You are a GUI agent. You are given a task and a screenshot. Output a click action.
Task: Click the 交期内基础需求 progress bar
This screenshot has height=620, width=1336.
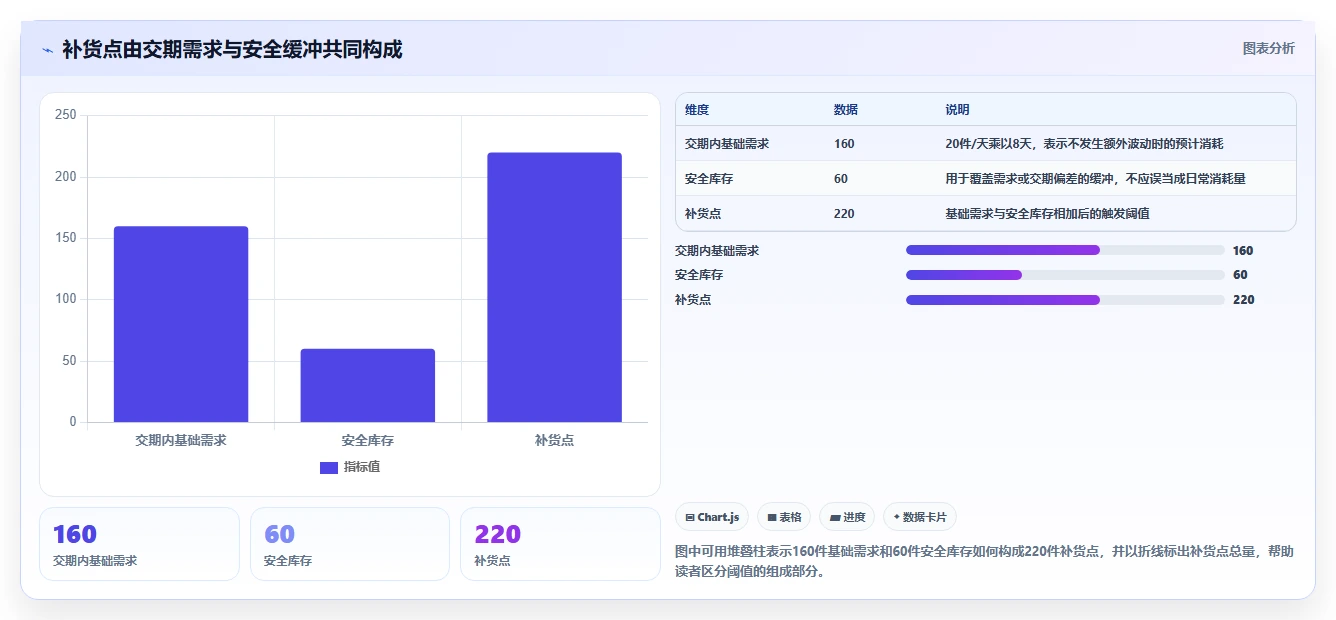pos(1065,250)
